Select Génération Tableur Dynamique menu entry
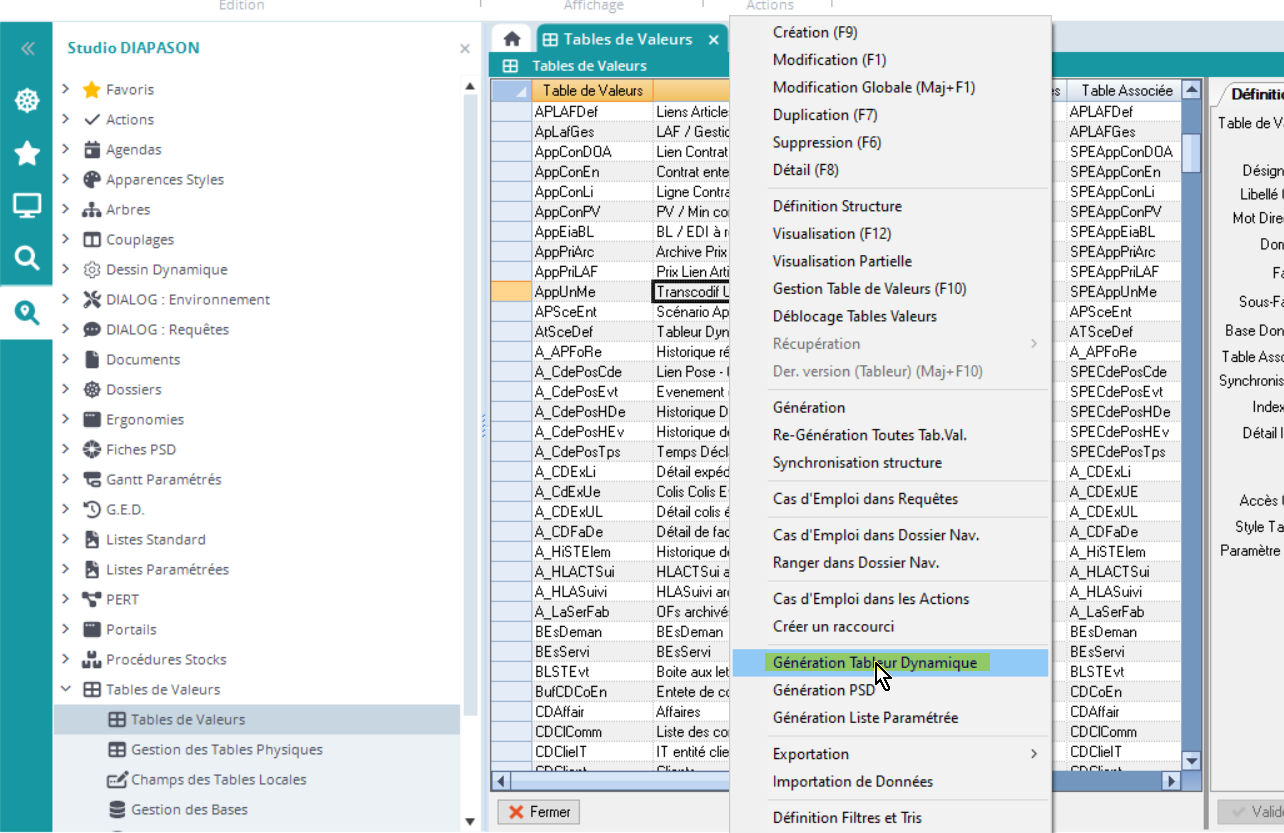 coord(875,663)
